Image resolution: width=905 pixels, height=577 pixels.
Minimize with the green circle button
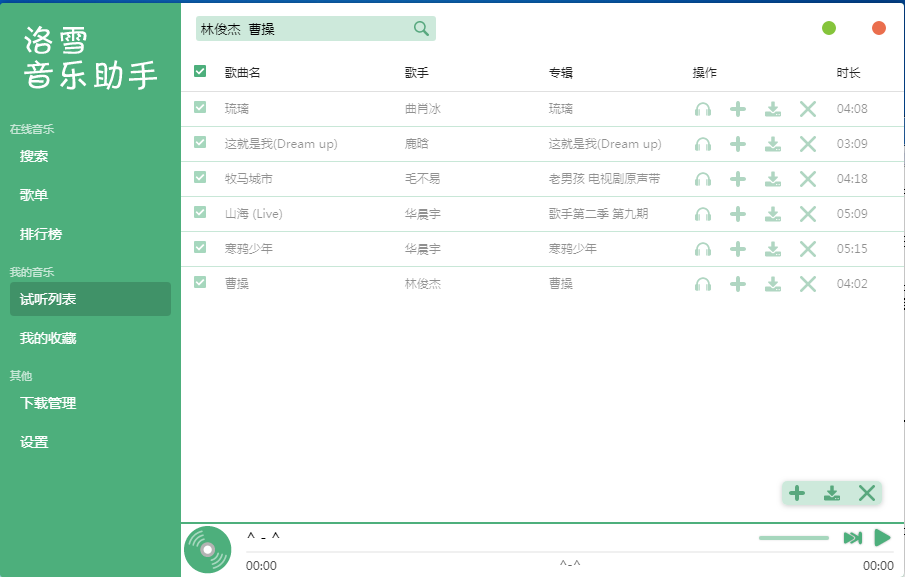[x=829, y=28]
